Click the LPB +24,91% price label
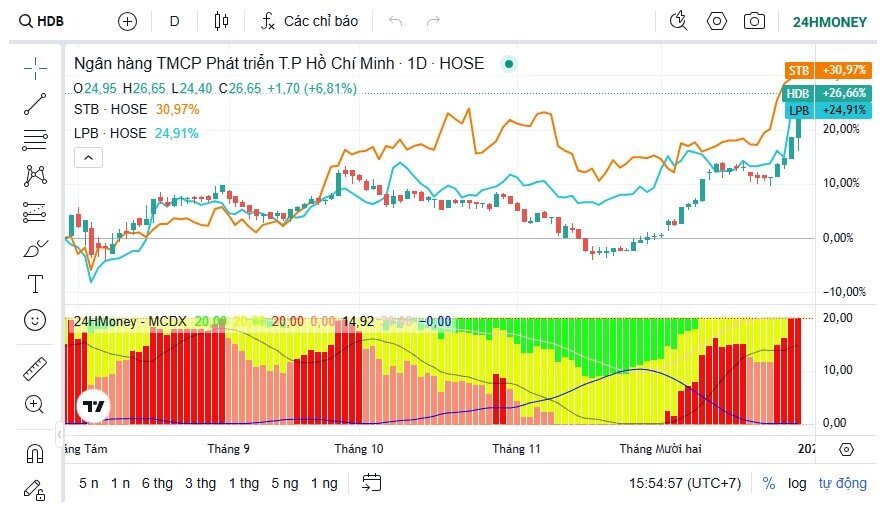 [x=828, y=110]
